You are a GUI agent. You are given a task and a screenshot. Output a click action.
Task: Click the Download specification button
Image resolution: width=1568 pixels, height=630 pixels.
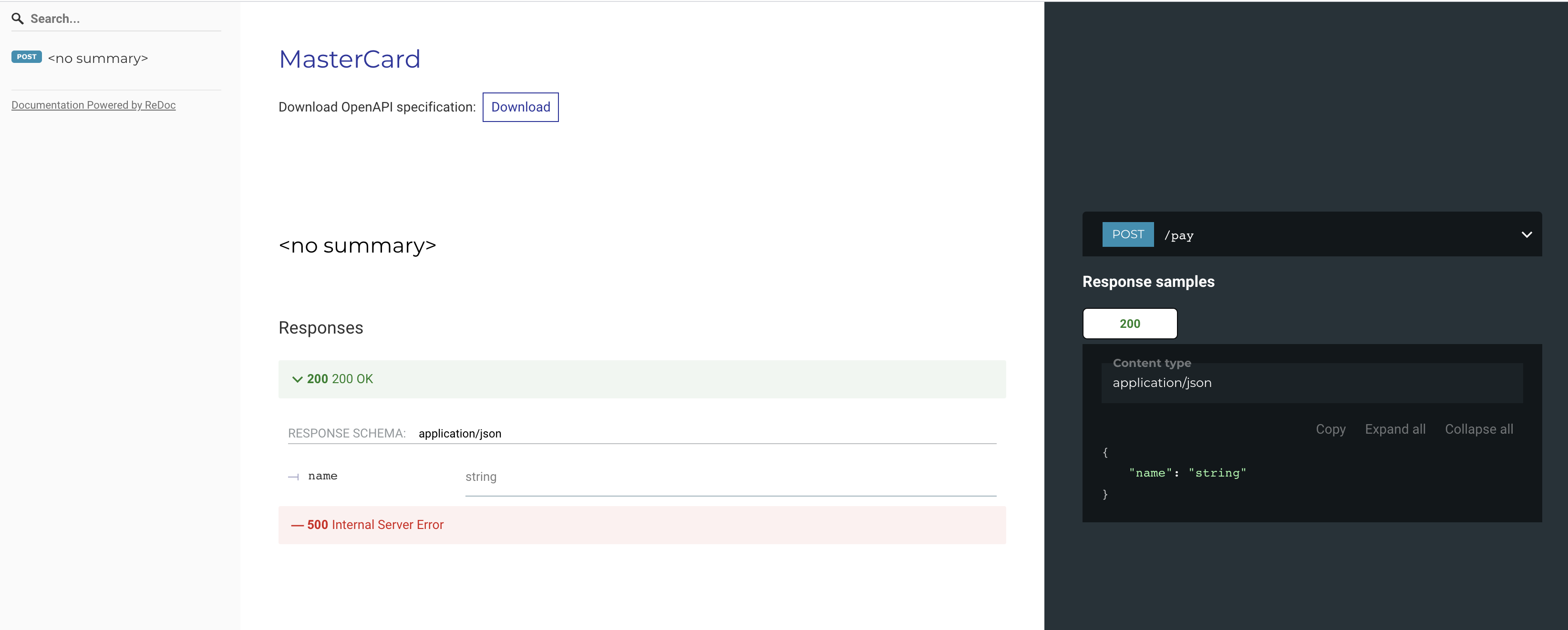point(520,107)
